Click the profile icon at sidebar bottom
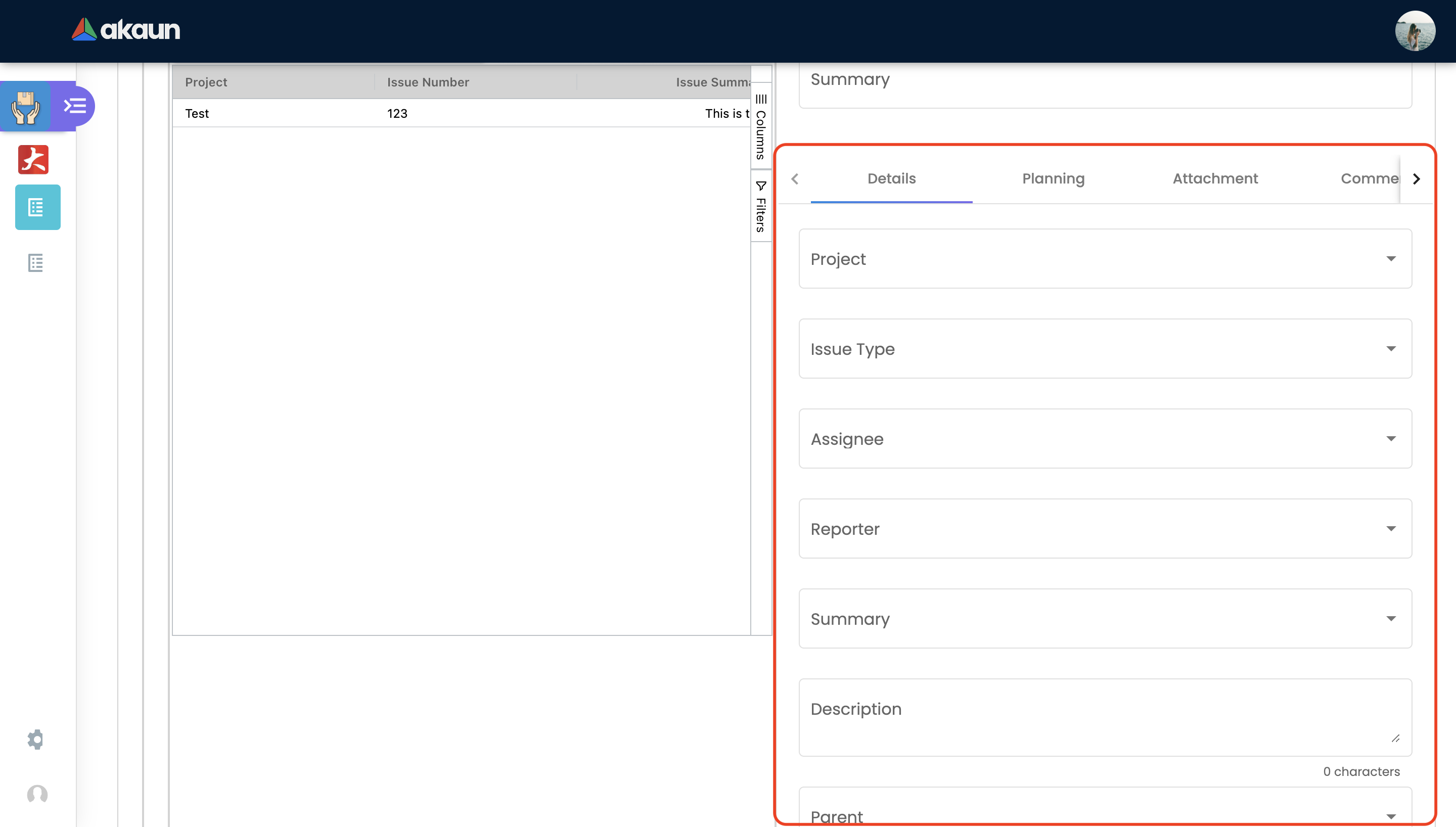Viewport: 1456px width, 827px height. point(37,794)
